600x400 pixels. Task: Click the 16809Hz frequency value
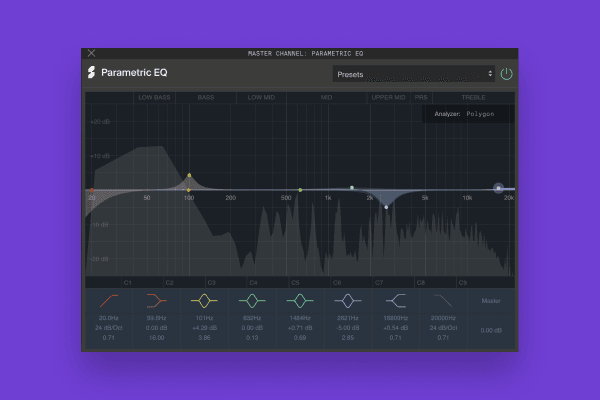396,318
